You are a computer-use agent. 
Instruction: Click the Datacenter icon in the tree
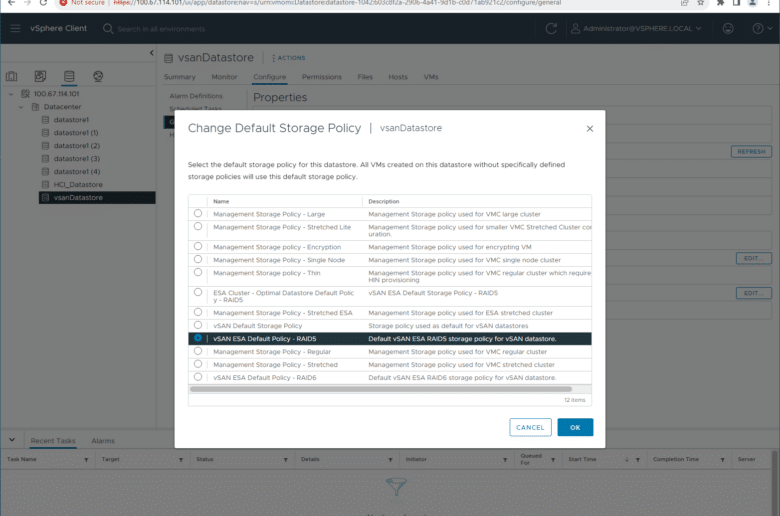[x=35, y=106]
